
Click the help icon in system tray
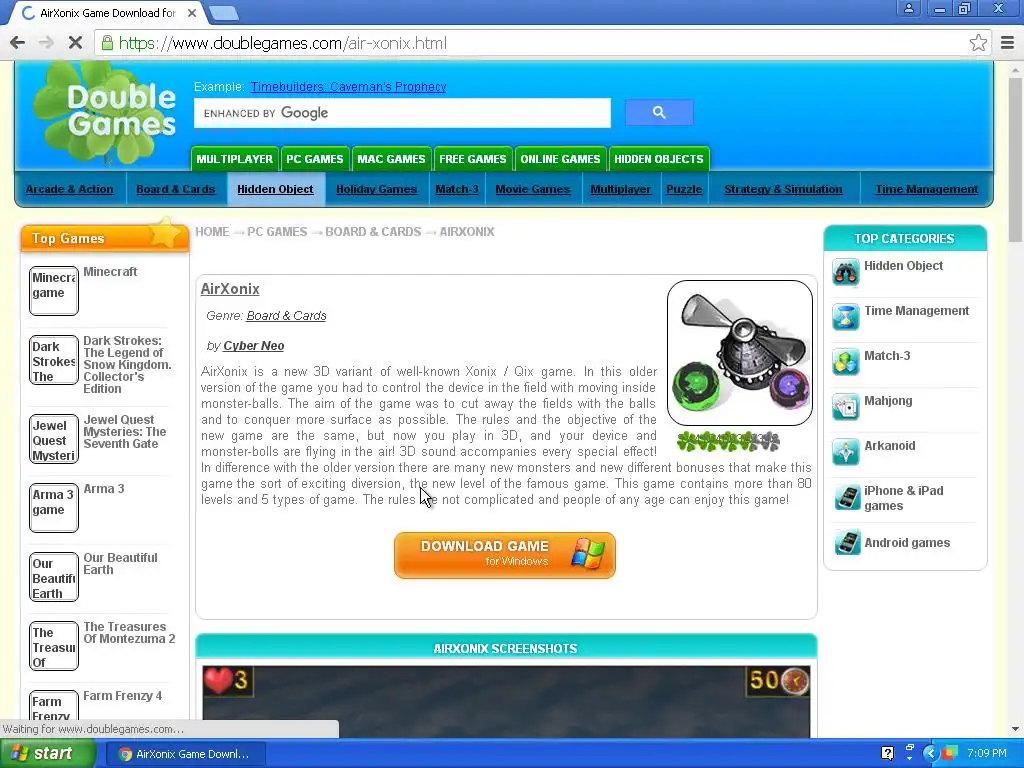(888, 753)
